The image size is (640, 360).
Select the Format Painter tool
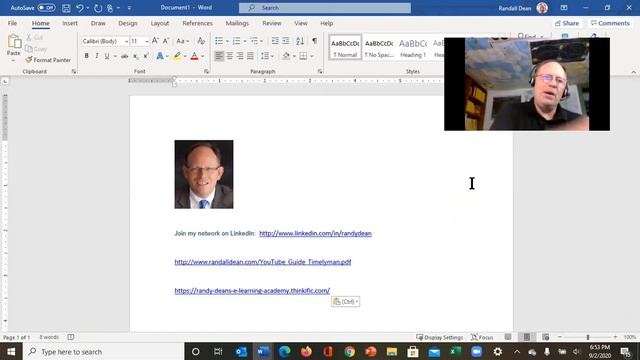click(x=48, y=60)
